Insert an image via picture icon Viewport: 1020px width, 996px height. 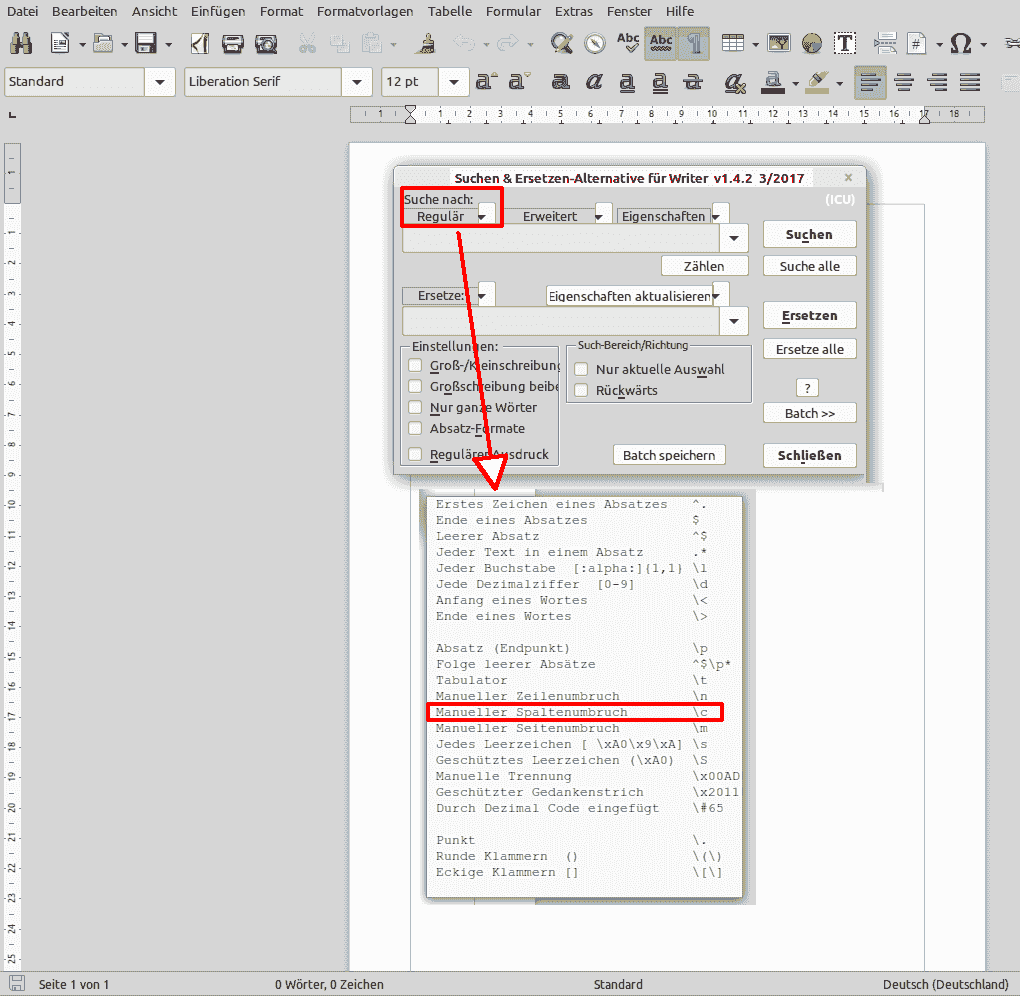[779, 44]
